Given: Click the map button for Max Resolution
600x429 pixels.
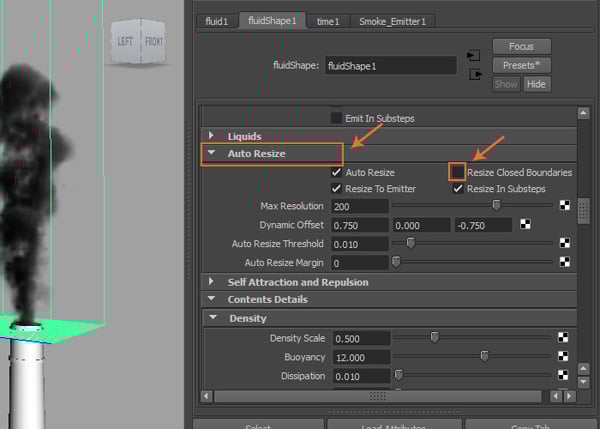Looking at the screenshot, I should pos(565,206).
